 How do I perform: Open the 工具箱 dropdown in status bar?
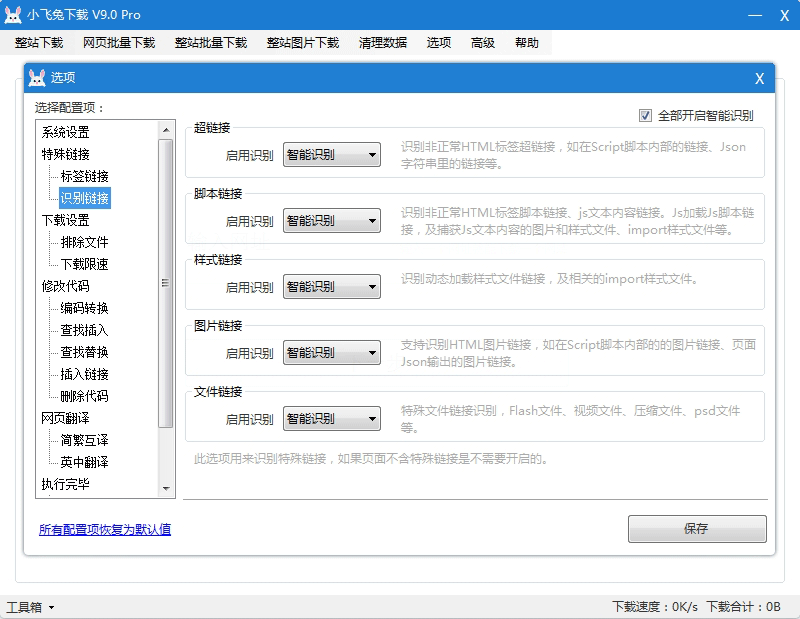click(x=30, y=607)
